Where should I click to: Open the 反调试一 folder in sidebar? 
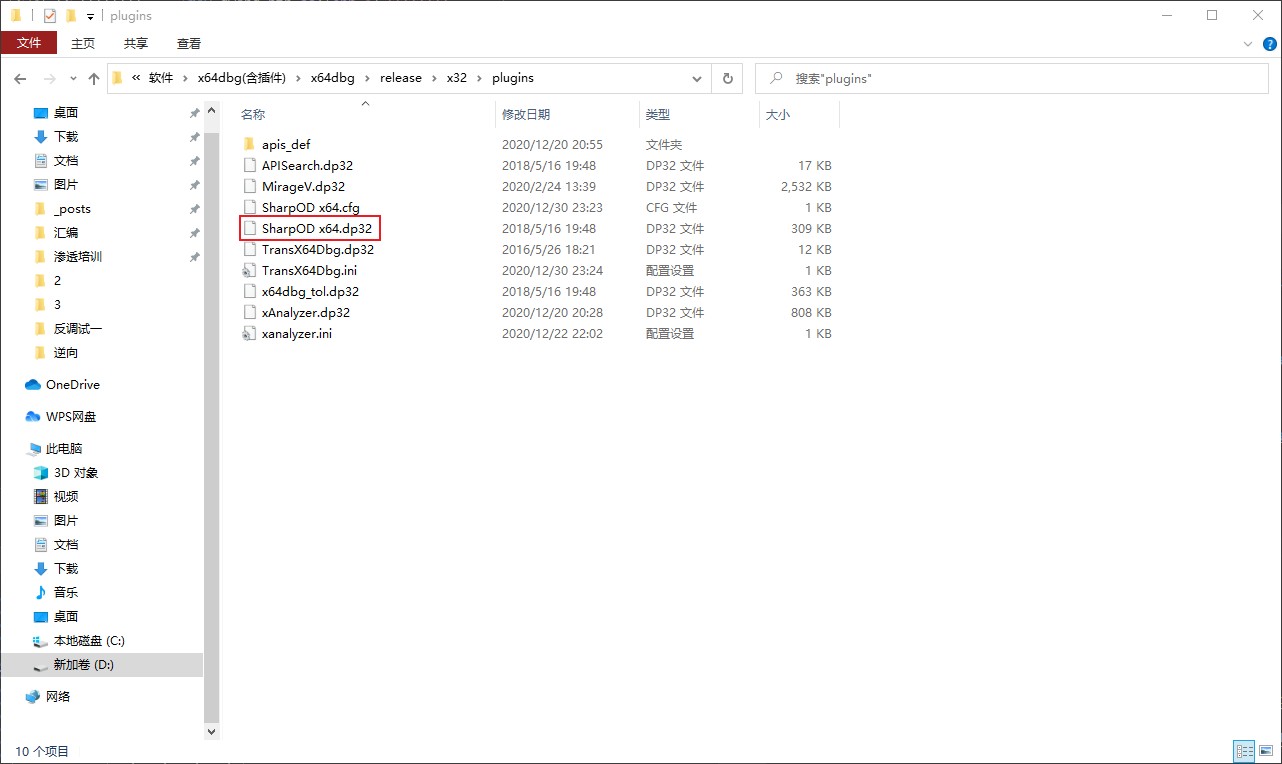(x=78, y=329)
